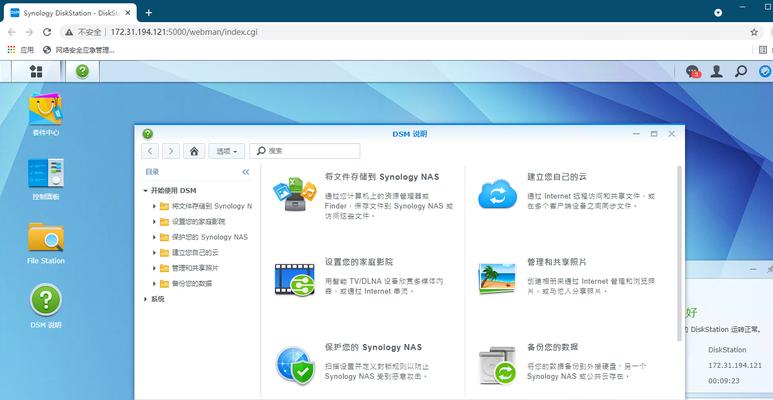Expand the 备份您的数据 tree arrow
The height and width of the screenshot is (400, 773).
point(154,284)
